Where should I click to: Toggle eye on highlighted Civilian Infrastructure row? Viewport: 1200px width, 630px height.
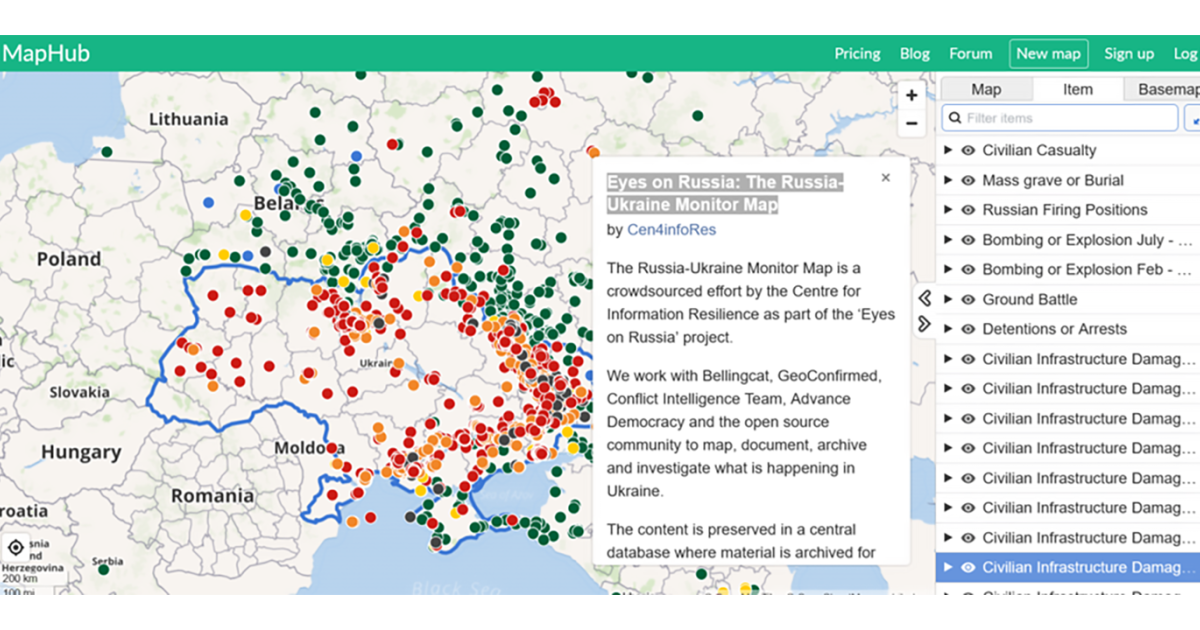(968, 567)
